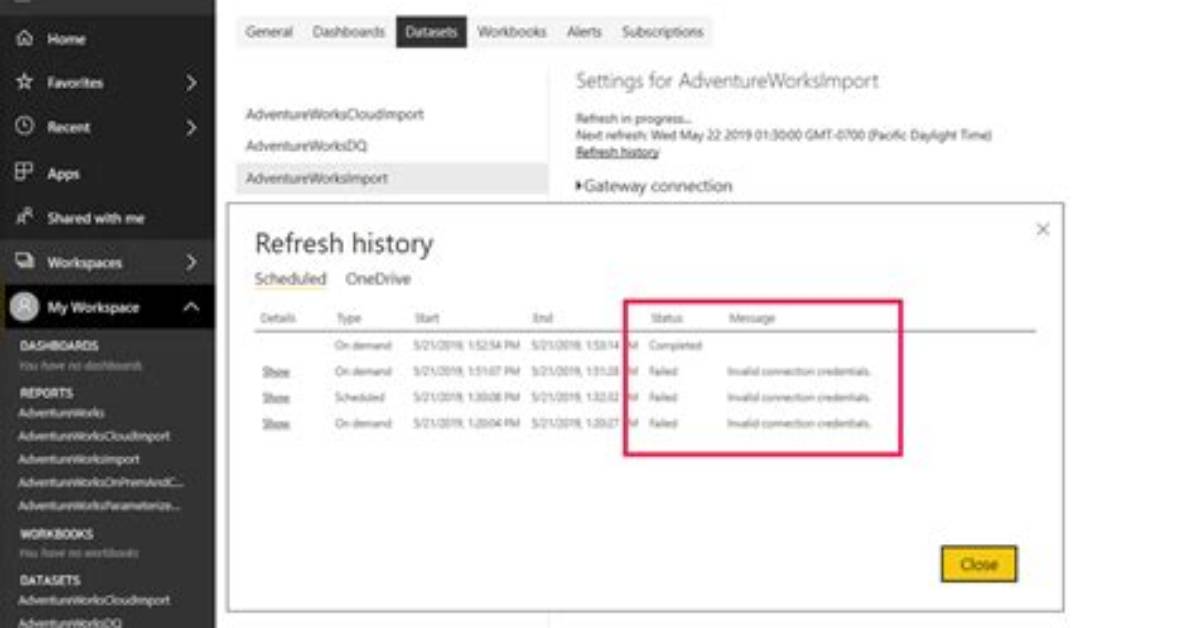Collapse the My Workspace section chevron
Screen dimensions: 1196x628
191,307
